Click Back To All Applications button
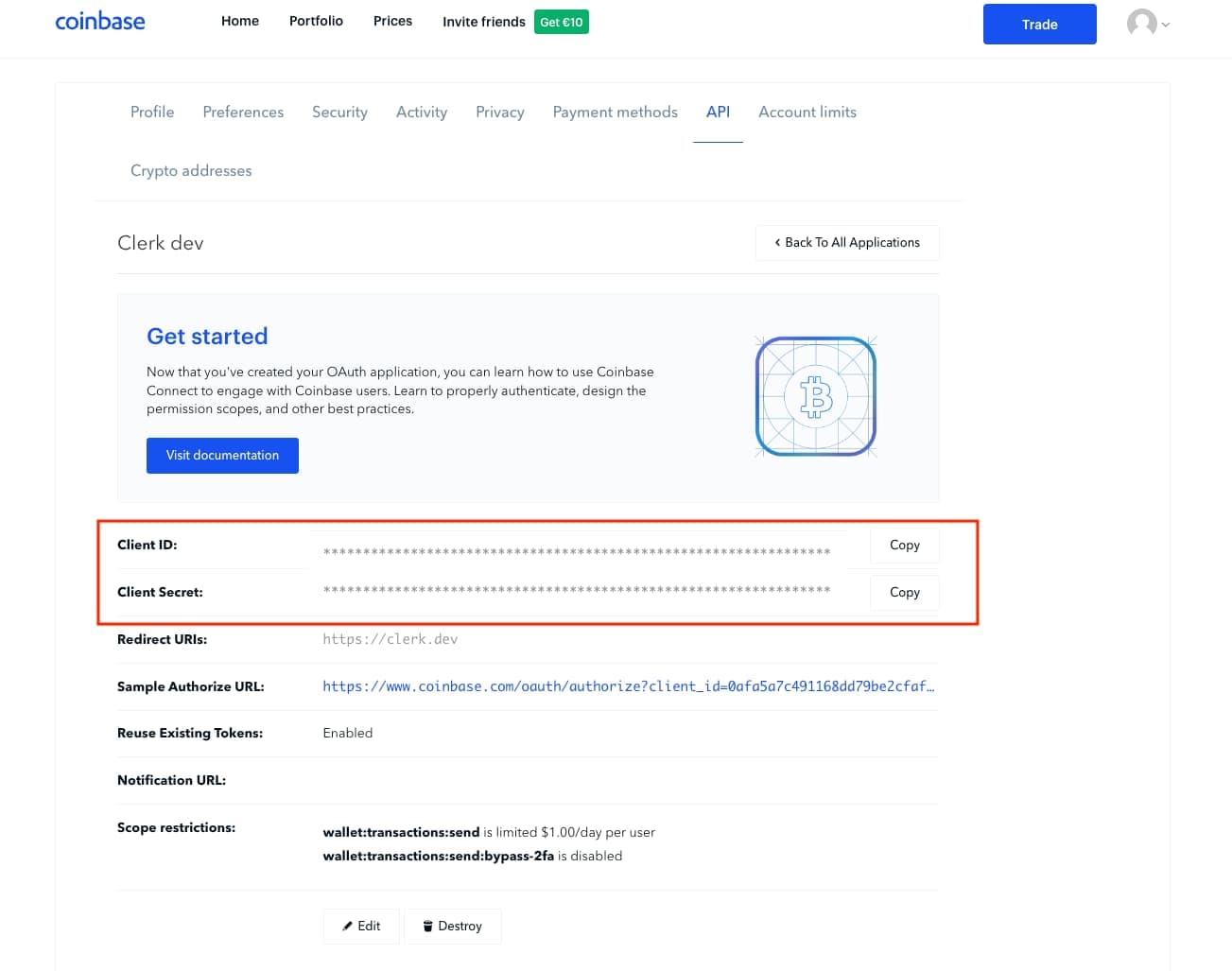 pyautogui.click(x=847, y=242)
